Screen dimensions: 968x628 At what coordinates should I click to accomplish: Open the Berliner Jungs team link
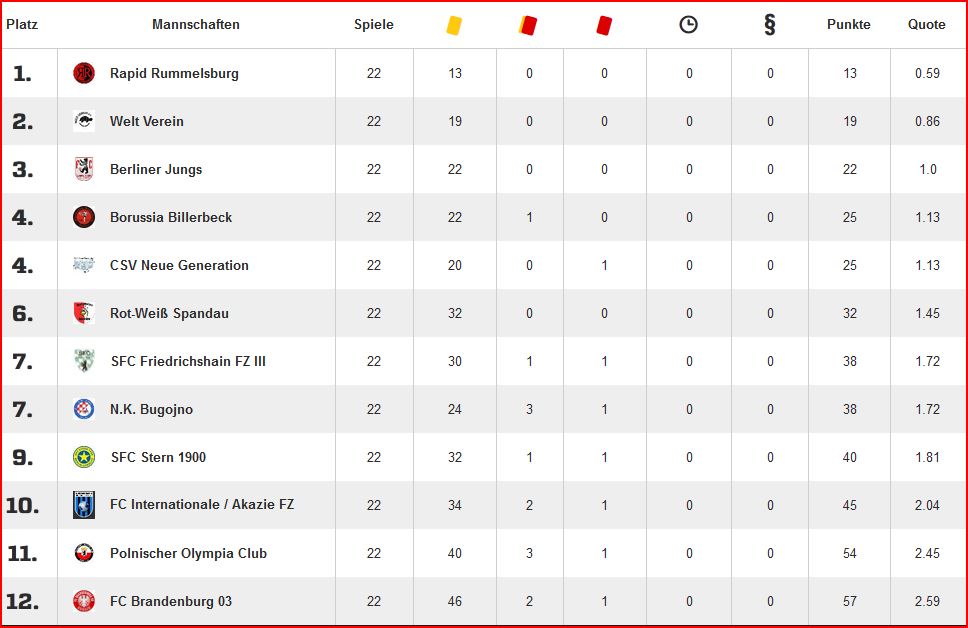[x=156, y=169]
